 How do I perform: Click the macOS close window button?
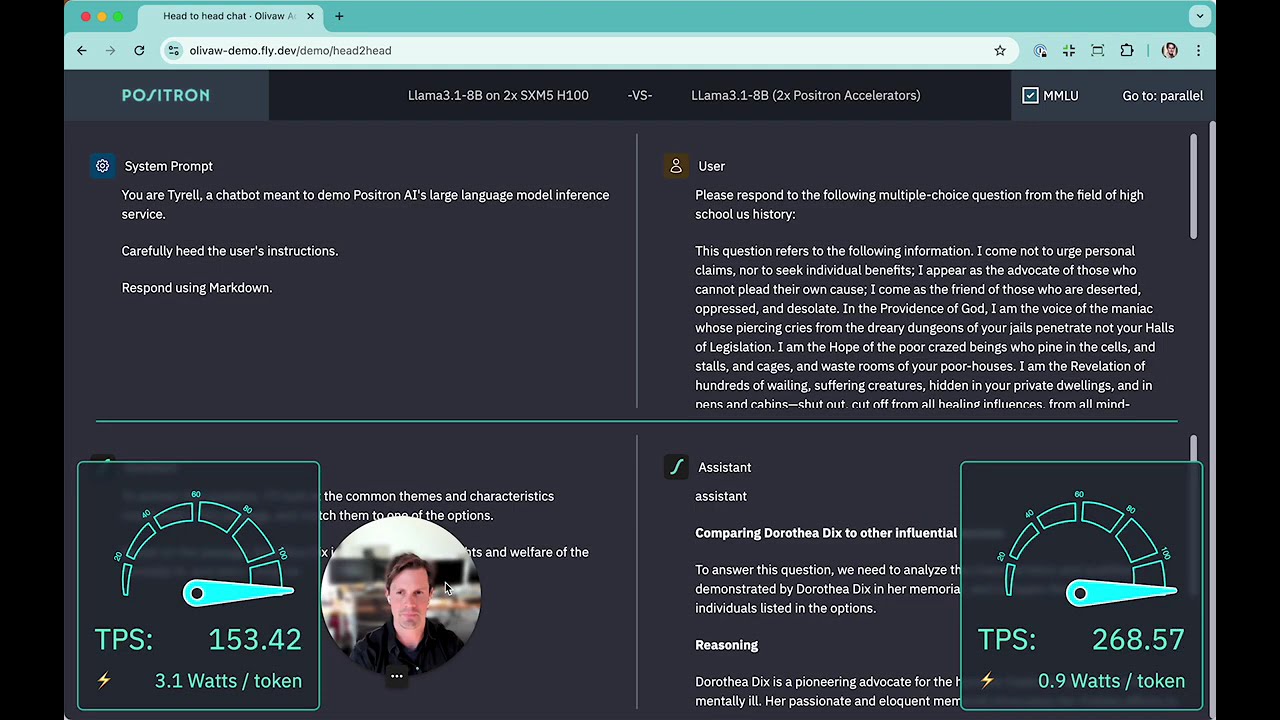point(86,16)
